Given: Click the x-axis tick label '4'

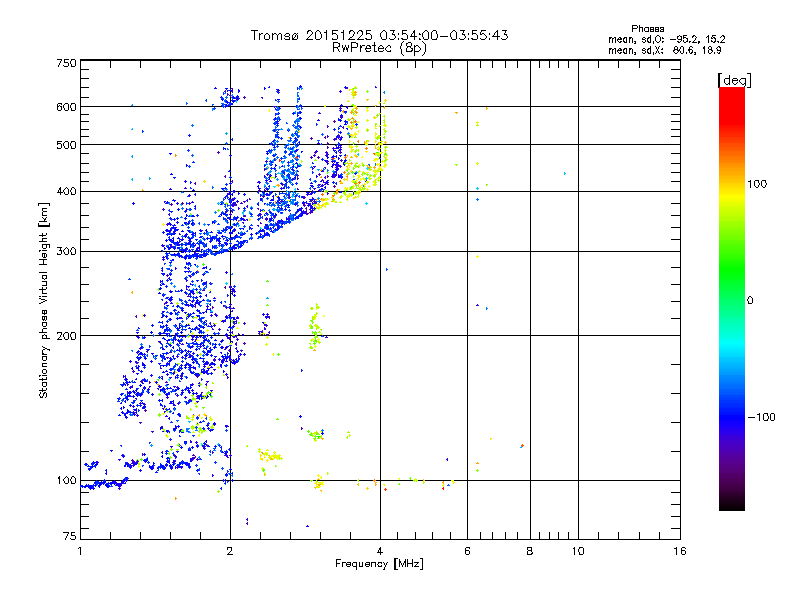Looking at the screenshot, I should (380, 551).
